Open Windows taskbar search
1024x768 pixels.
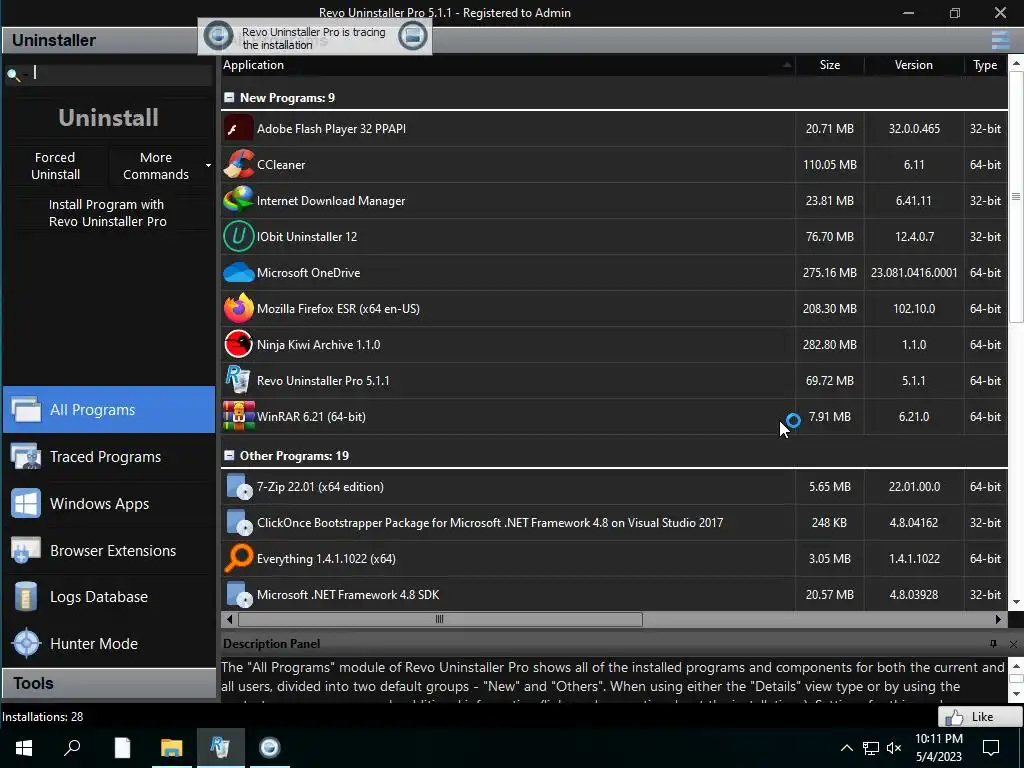72,748
